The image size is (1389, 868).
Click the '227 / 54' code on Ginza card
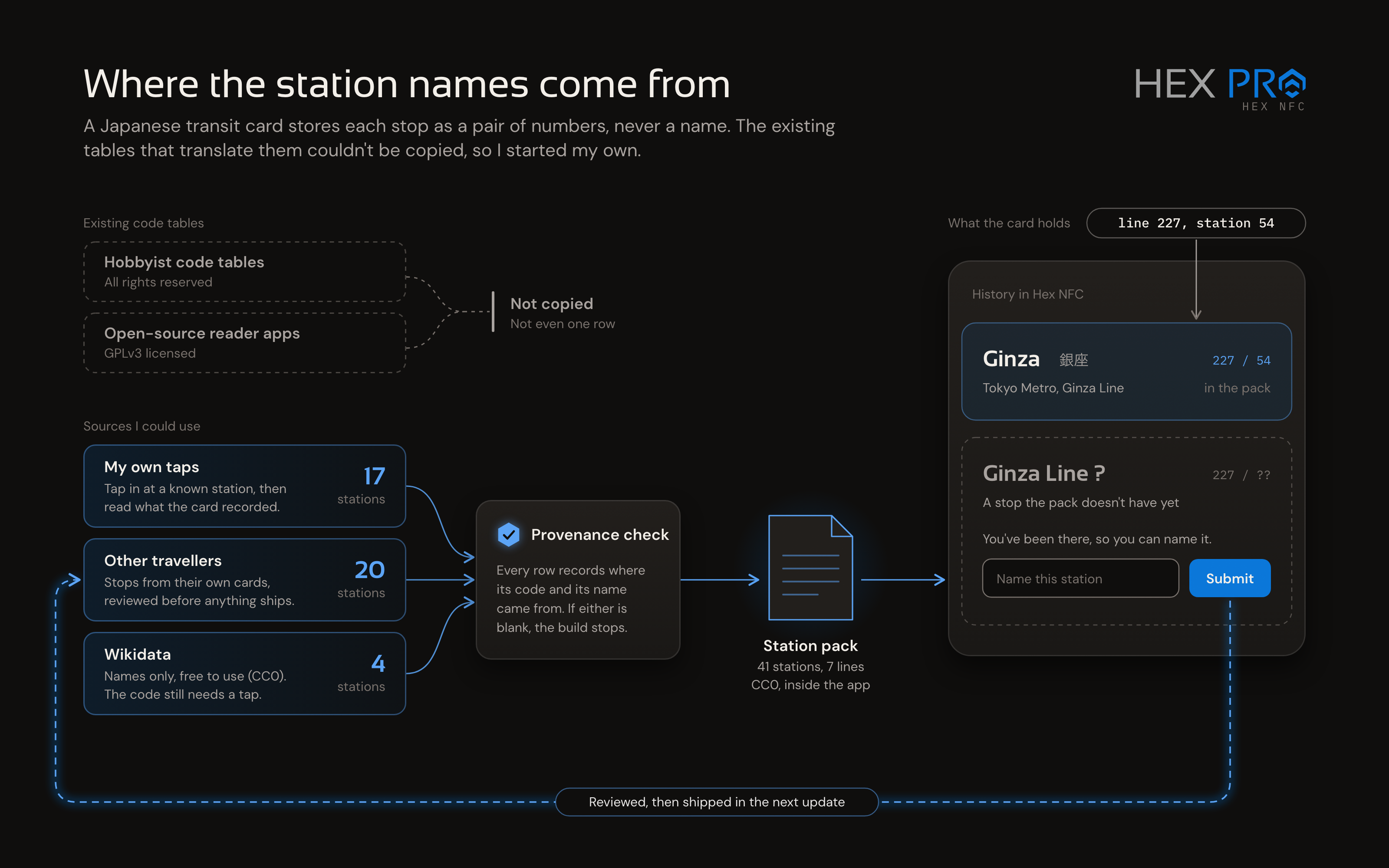[1241, 361]
